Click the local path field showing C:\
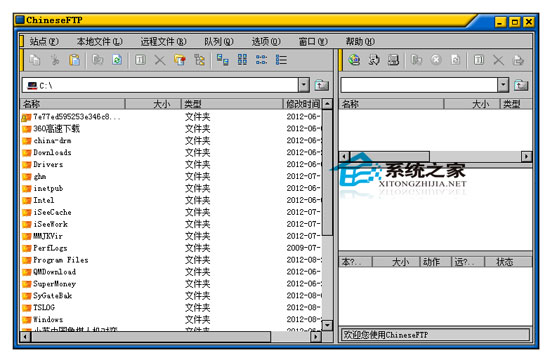 (161, 85)
